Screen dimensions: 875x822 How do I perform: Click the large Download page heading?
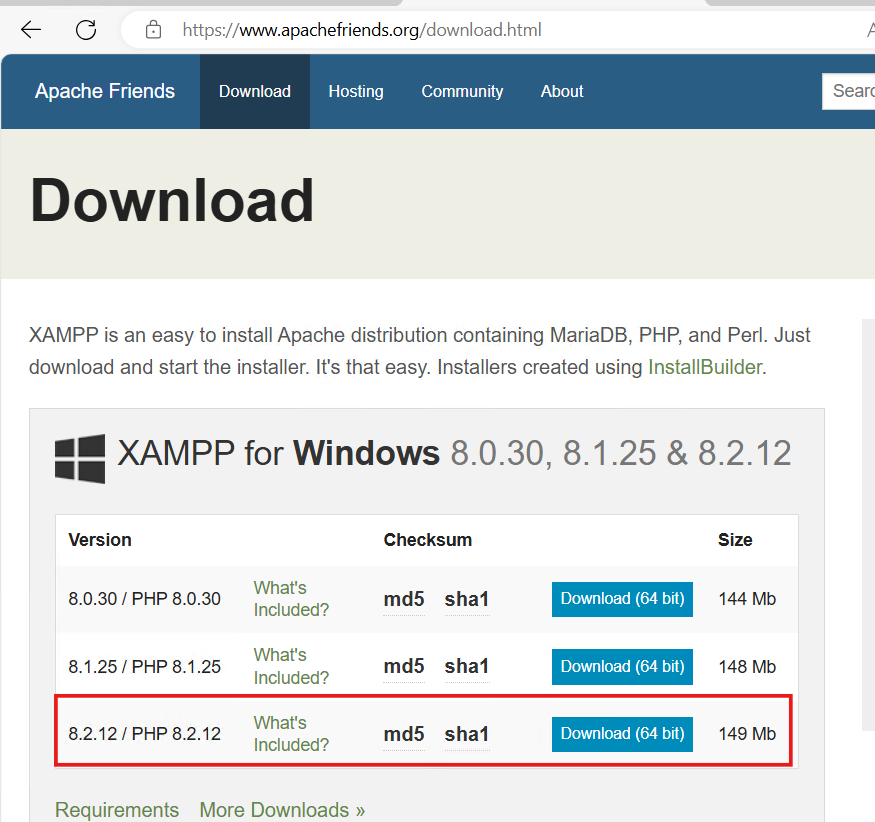click(x=172, y=200)
